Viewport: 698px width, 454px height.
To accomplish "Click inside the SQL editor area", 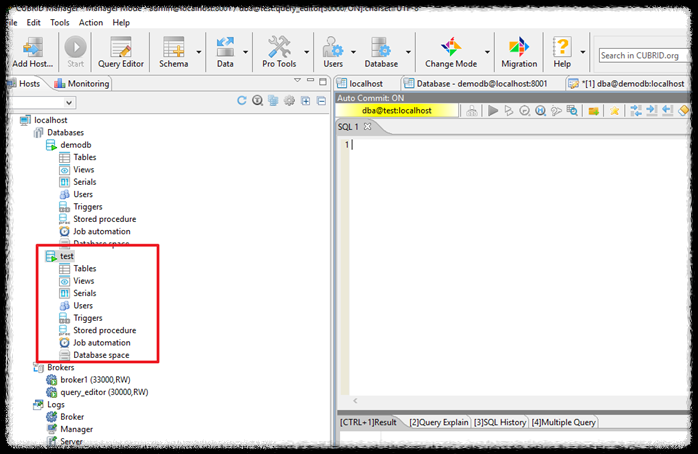I will point(519,267).
